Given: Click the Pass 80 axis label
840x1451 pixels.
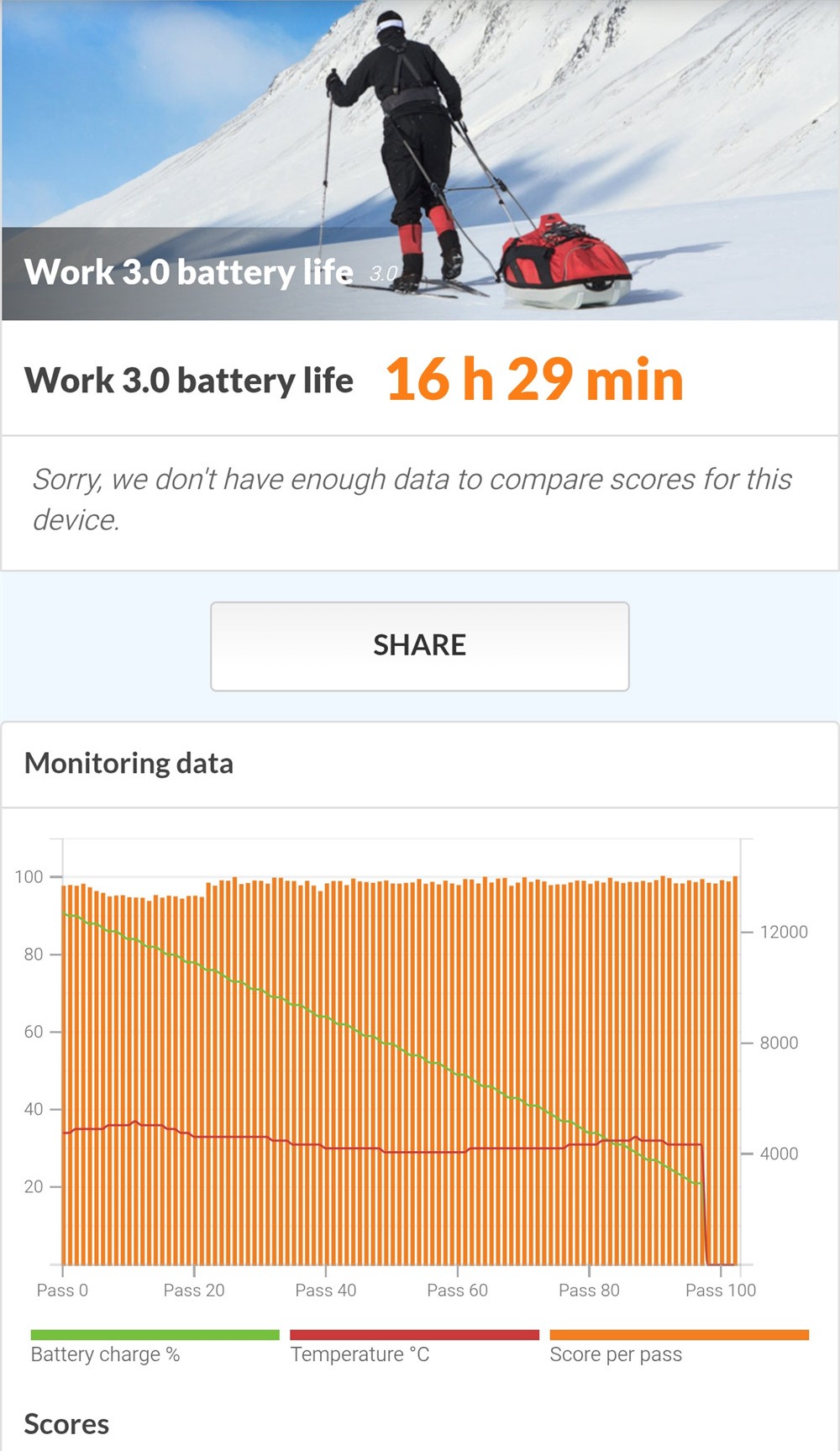Looking at the screenshot, I should coord(589,1290).
